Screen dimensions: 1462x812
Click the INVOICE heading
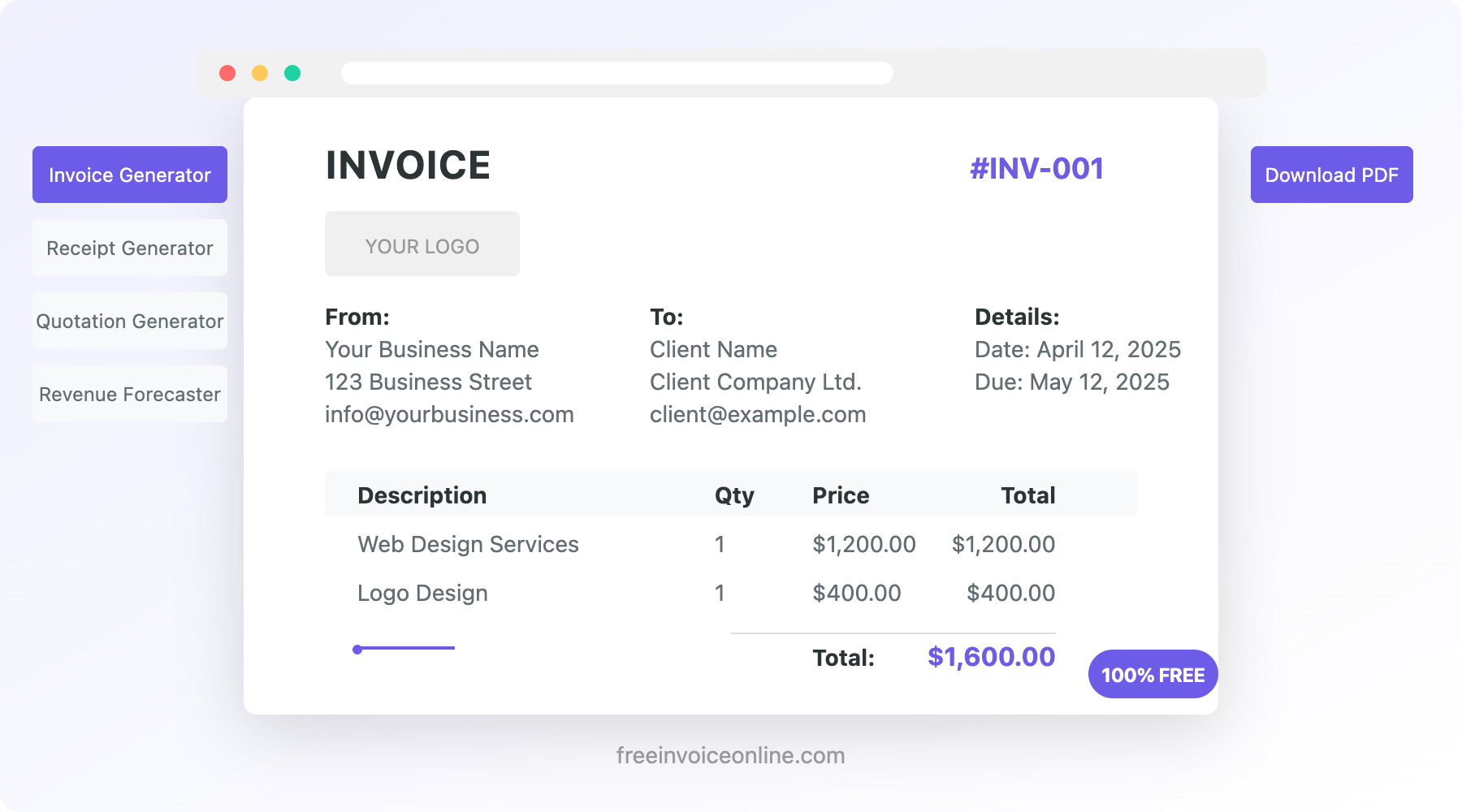(408, 166)
